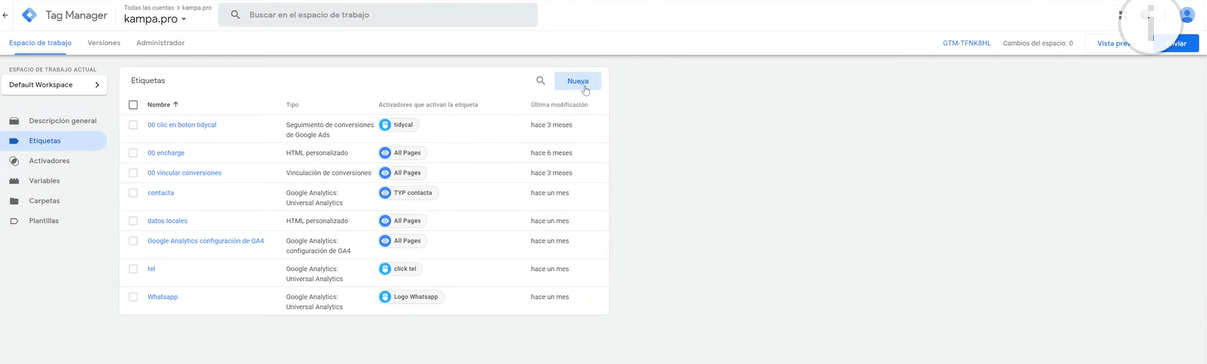Open the datos locales tag
The height and width of the screenshot is (364, 1207).
tap(167, 221)
